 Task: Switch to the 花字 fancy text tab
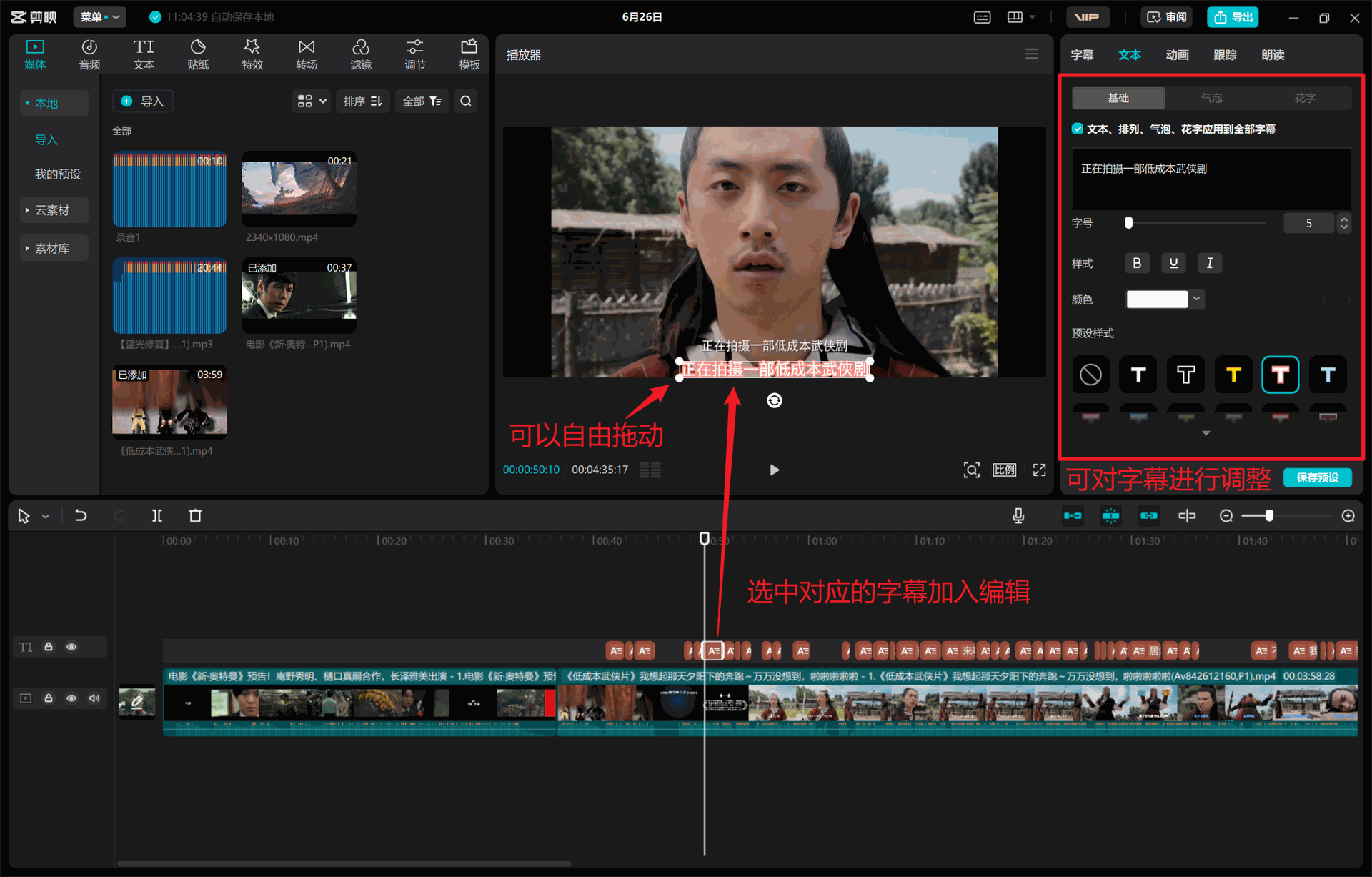pos(1305,98)
